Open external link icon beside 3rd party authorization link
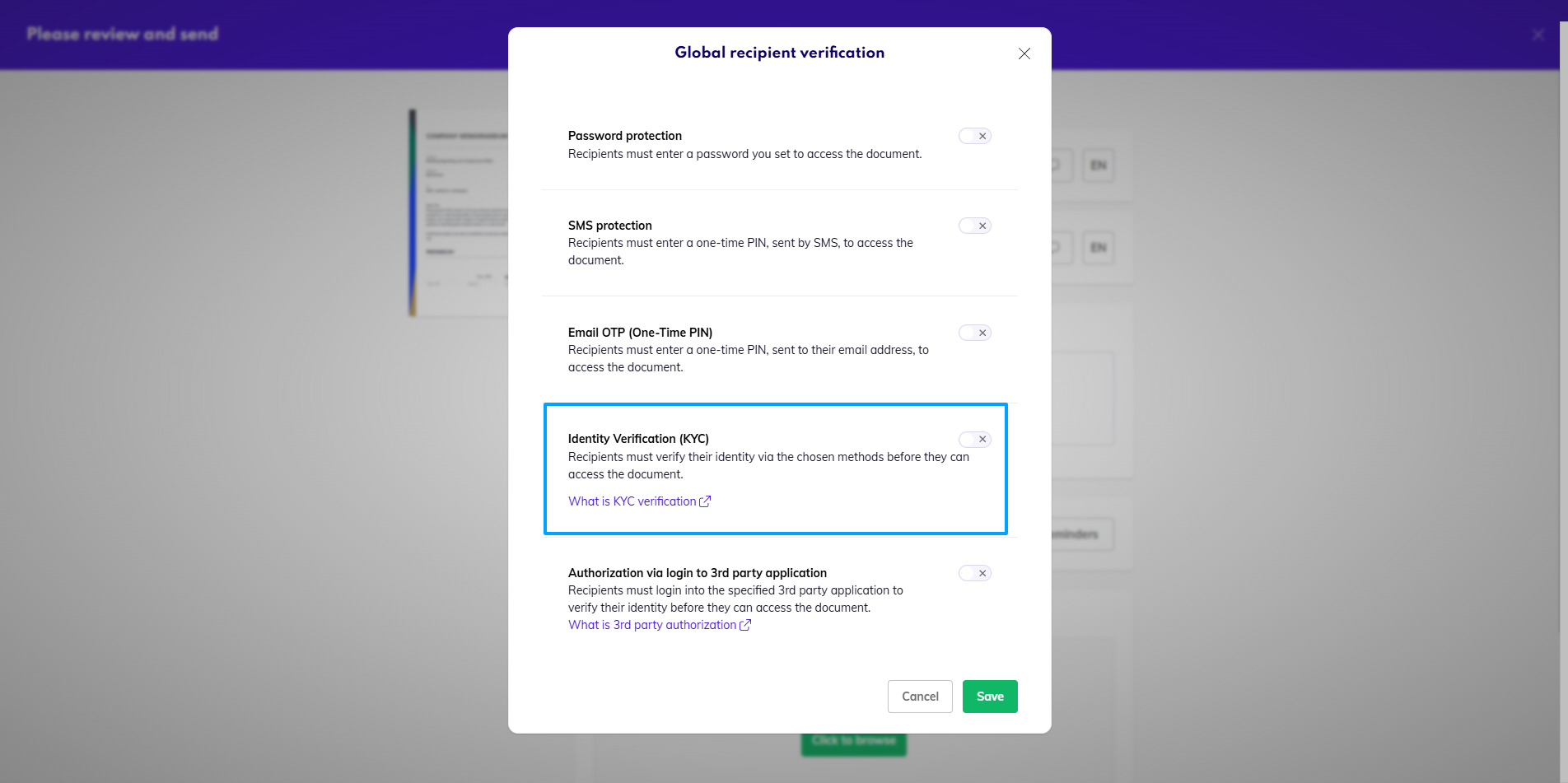This screenshot has width=1568, height=783. (745, 625)
